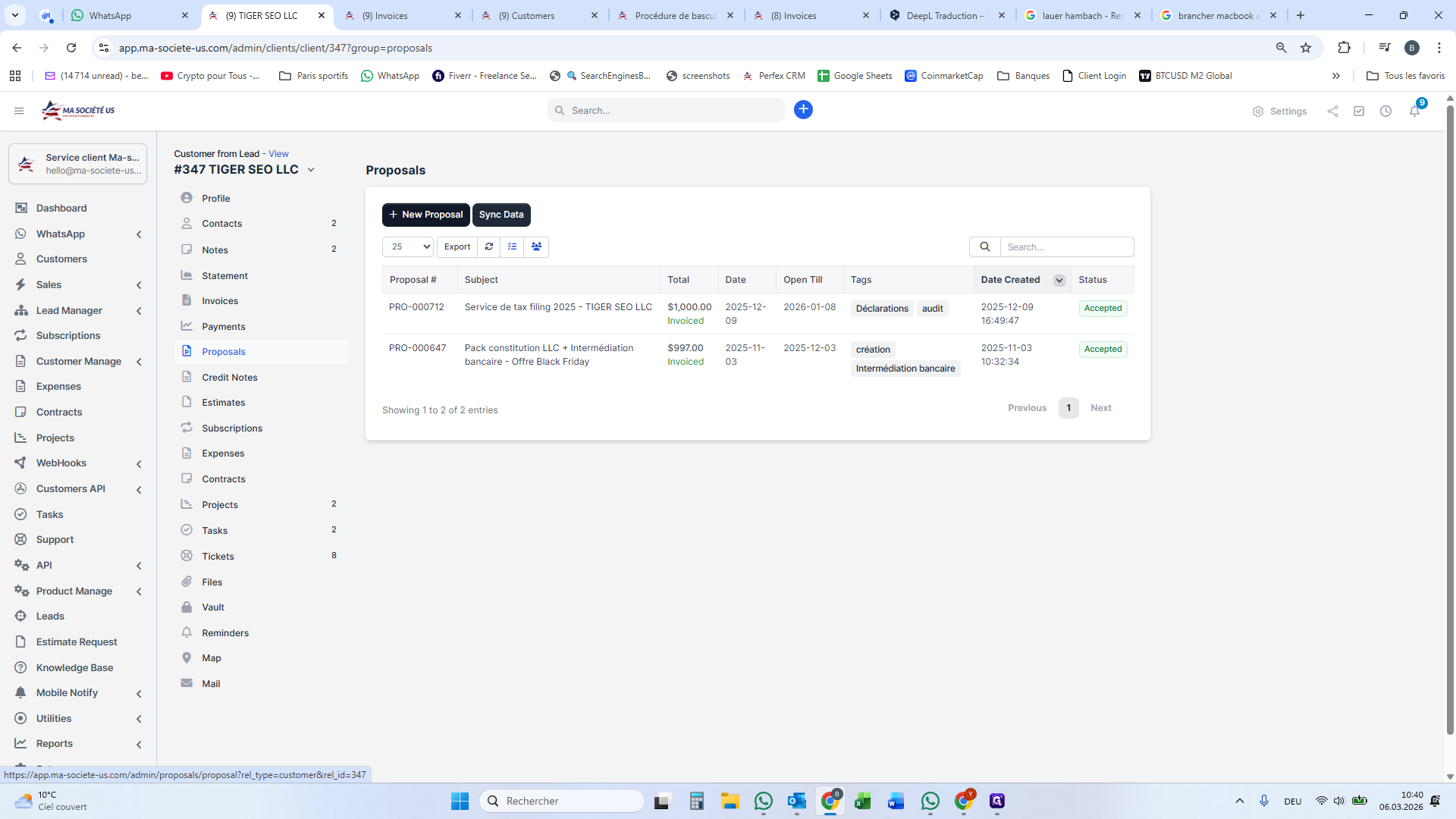Open proposal PRO-000712 link
The image size is (1456, 819).
tap(416, 307)
